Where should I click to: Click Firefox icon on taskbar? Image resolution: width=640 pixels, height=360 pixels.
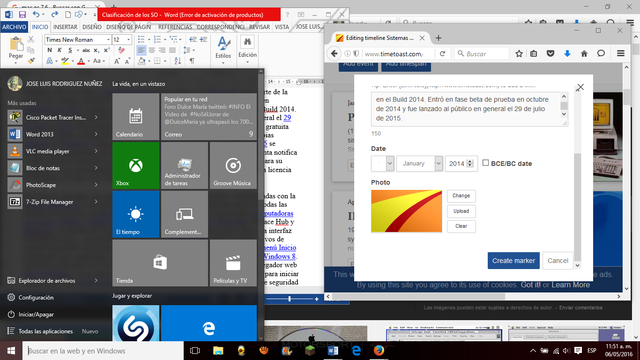click(x=379, y=351)
